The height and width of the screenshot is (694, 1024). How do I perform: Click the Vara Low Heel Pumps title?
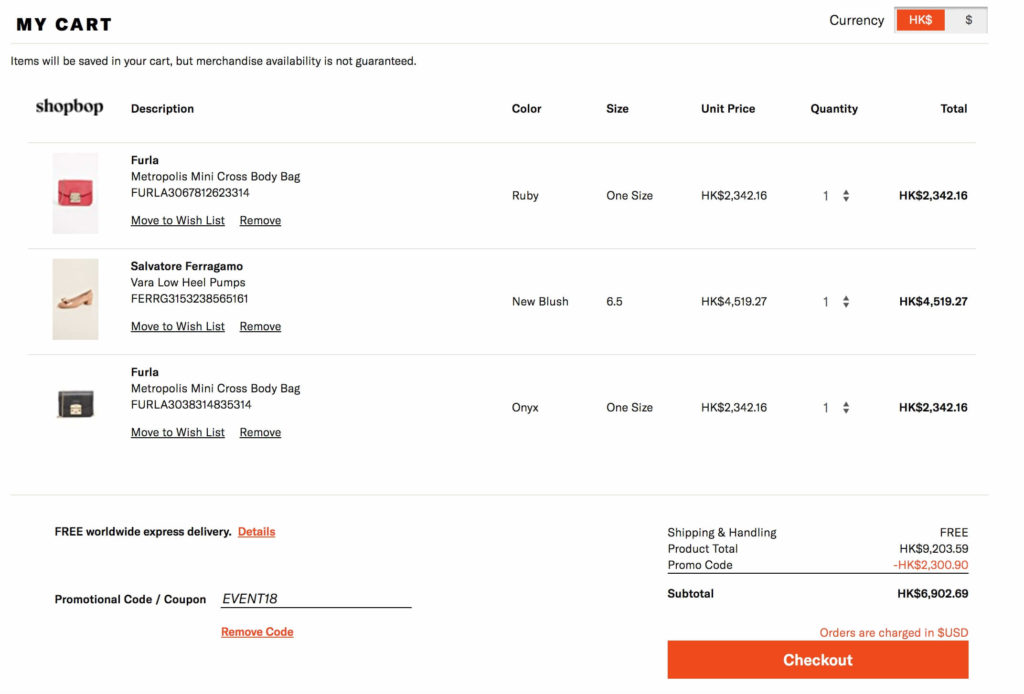tap(188, 282)
